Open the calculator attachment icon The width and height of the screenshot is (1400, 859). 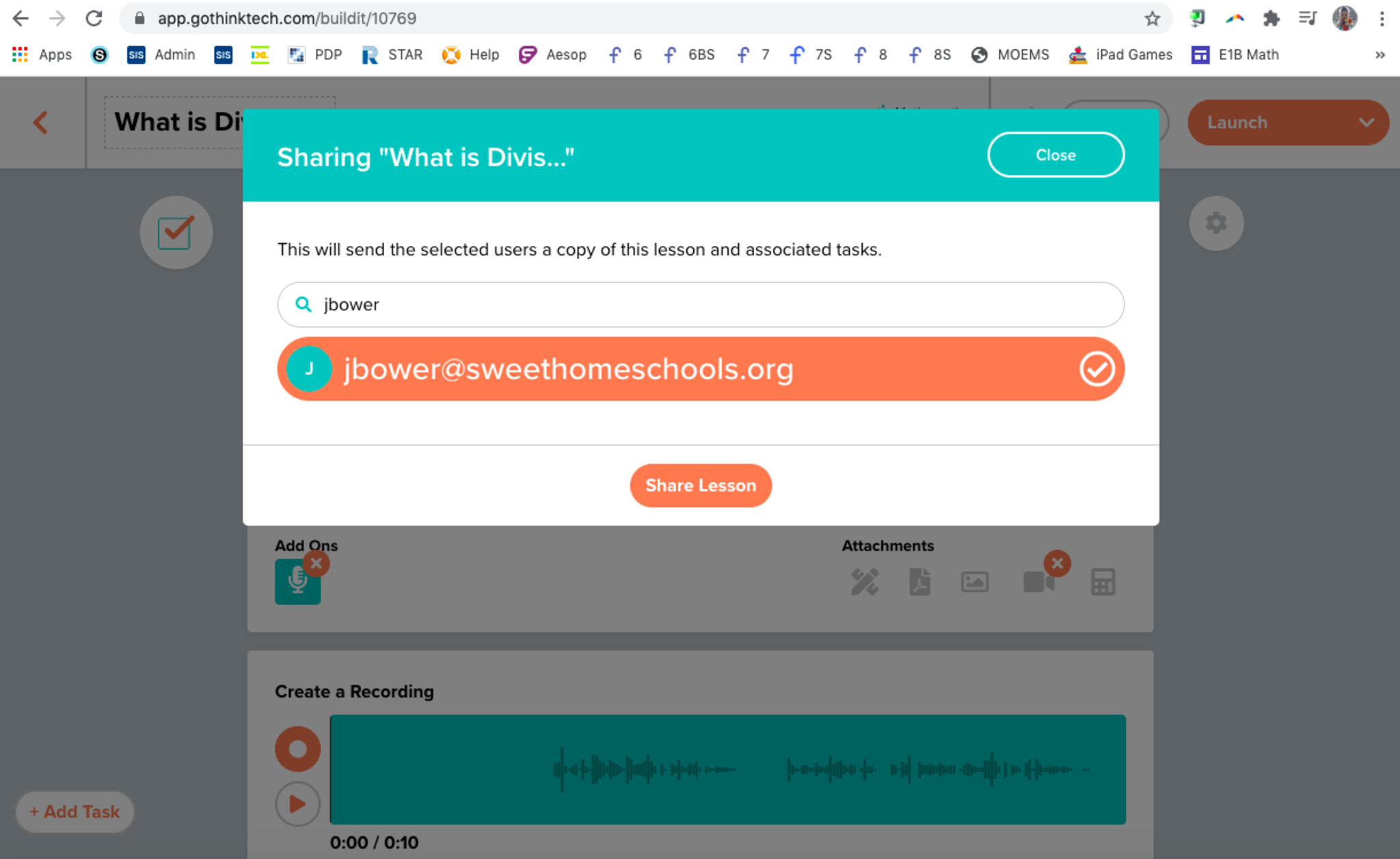point(1103,582)
